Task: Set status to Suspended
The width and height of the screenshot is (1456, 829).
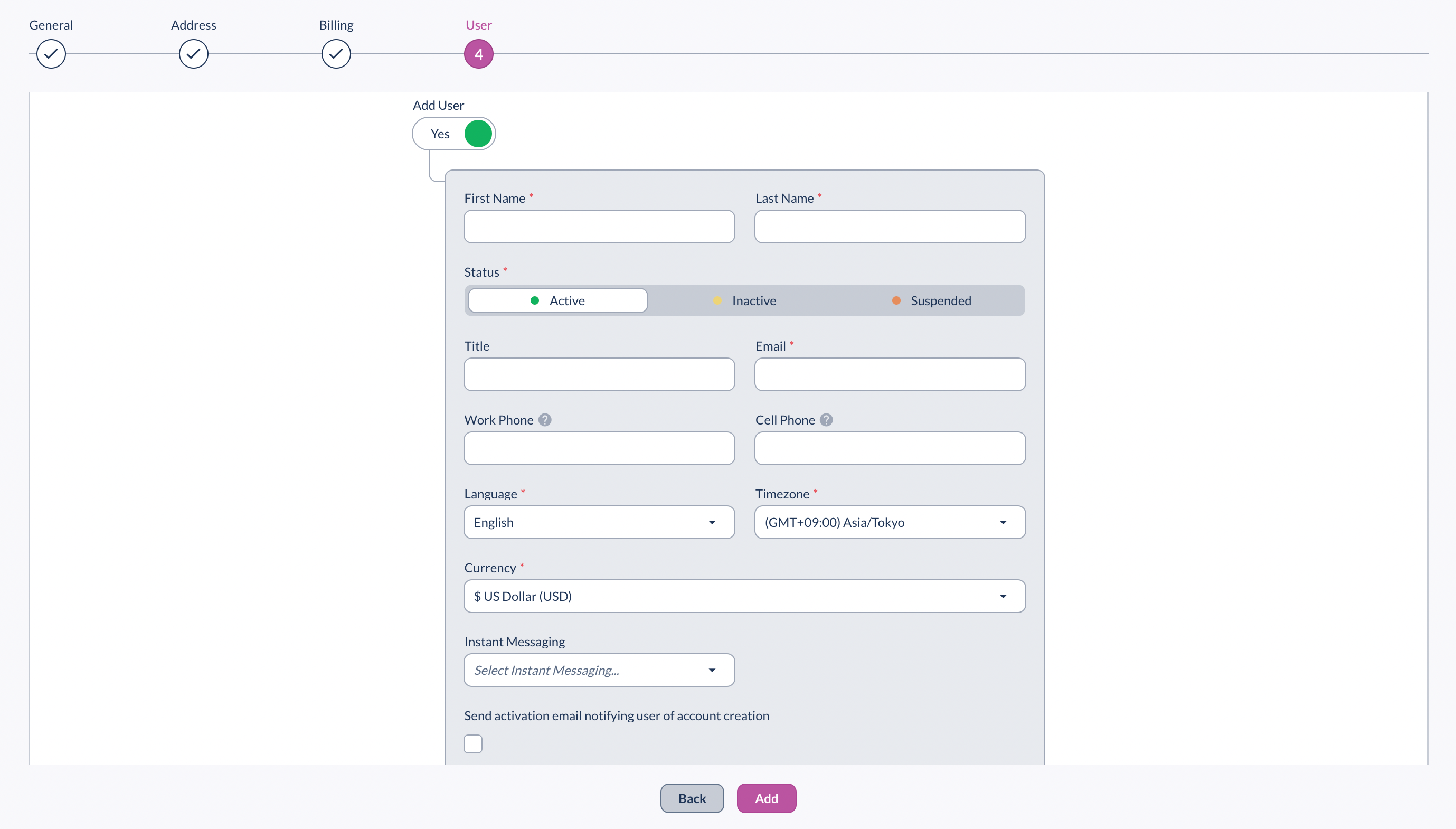Action: point(931,300)
